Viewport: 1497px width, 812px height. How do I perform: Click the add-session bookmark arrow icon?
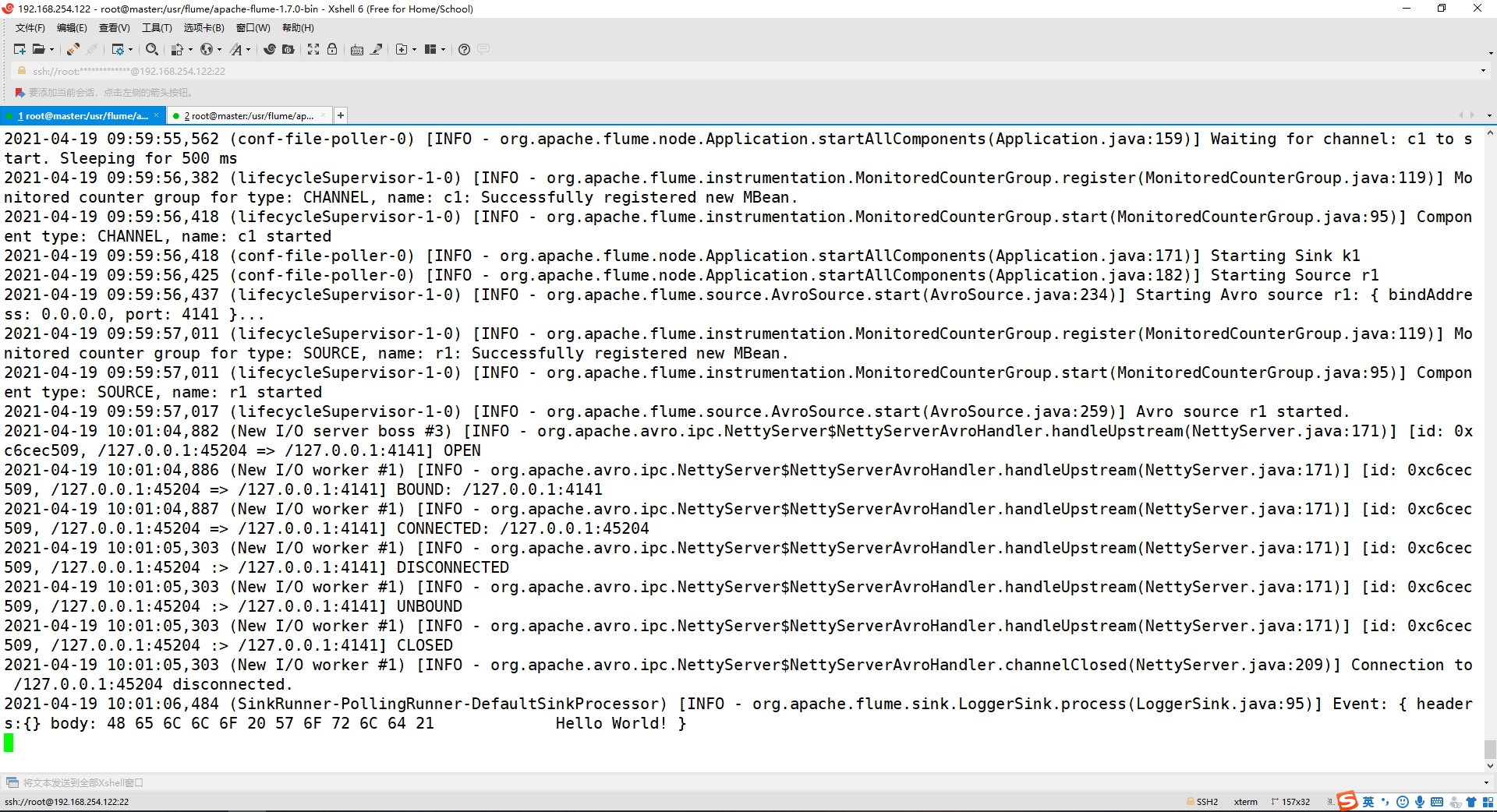20,92
